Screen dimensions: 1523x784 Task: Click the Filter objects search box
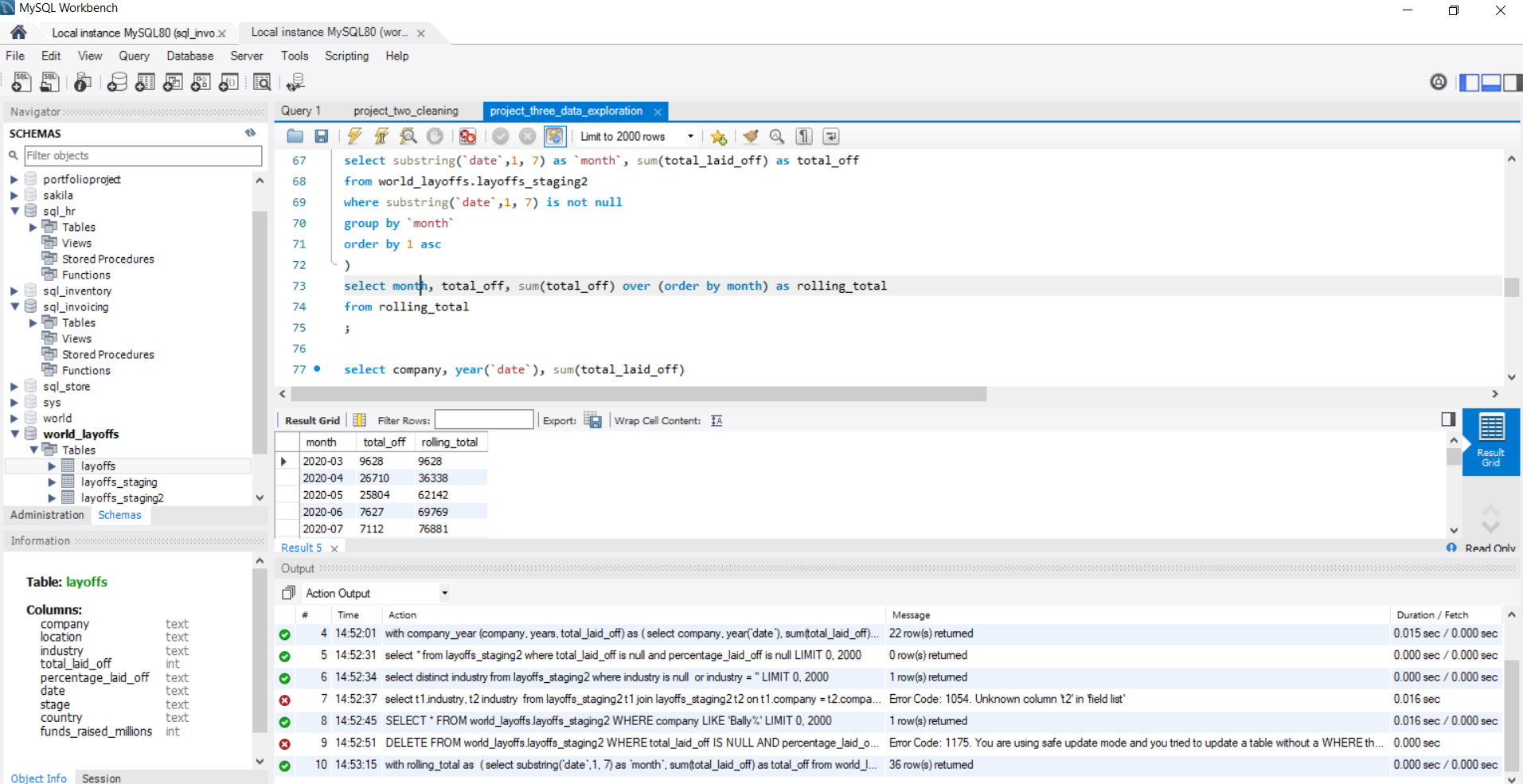[x=143, y=155]
